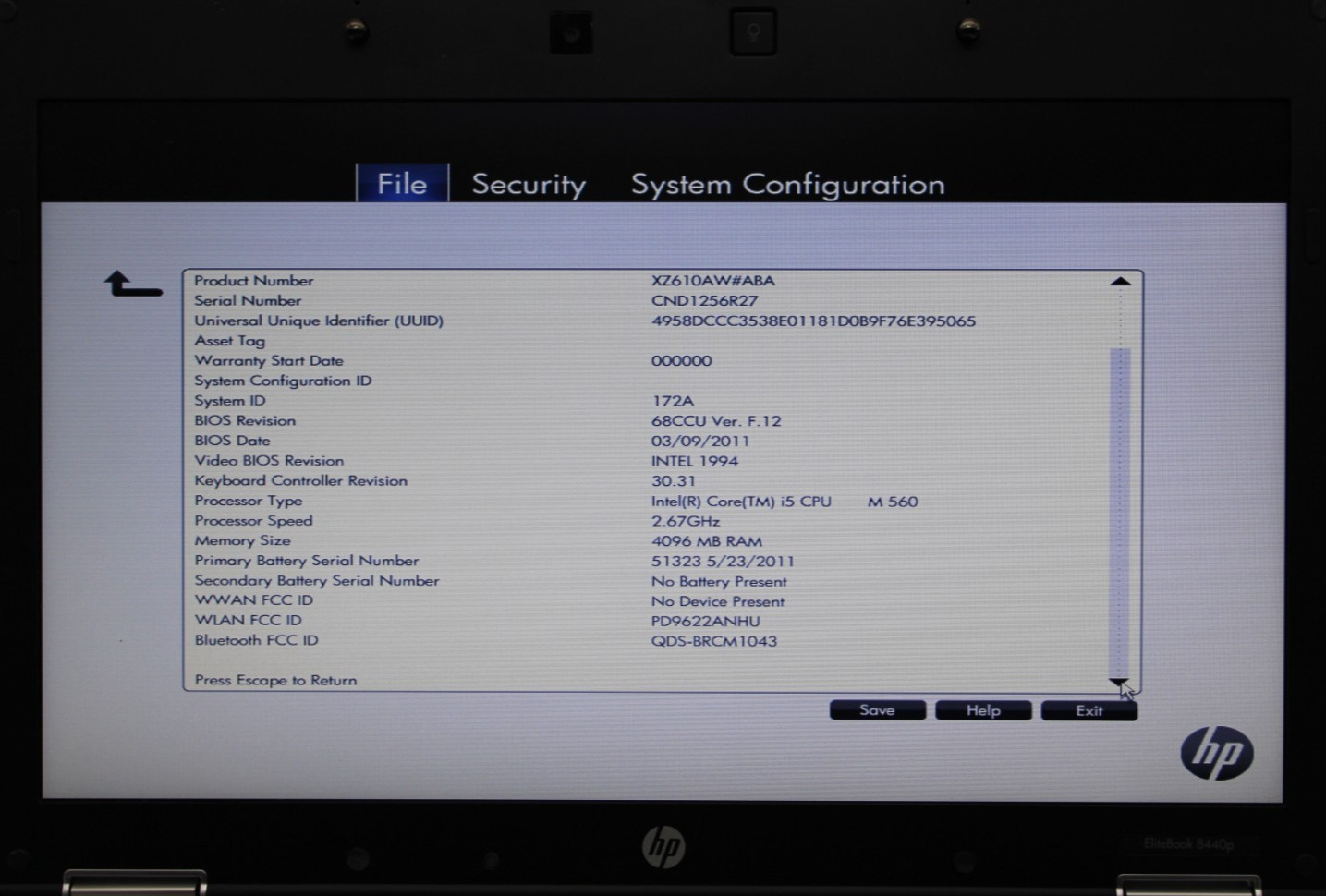Open the File tab
Image resolution: width=1326 pixels, height=896 pixels.
[x=402, y=184]
